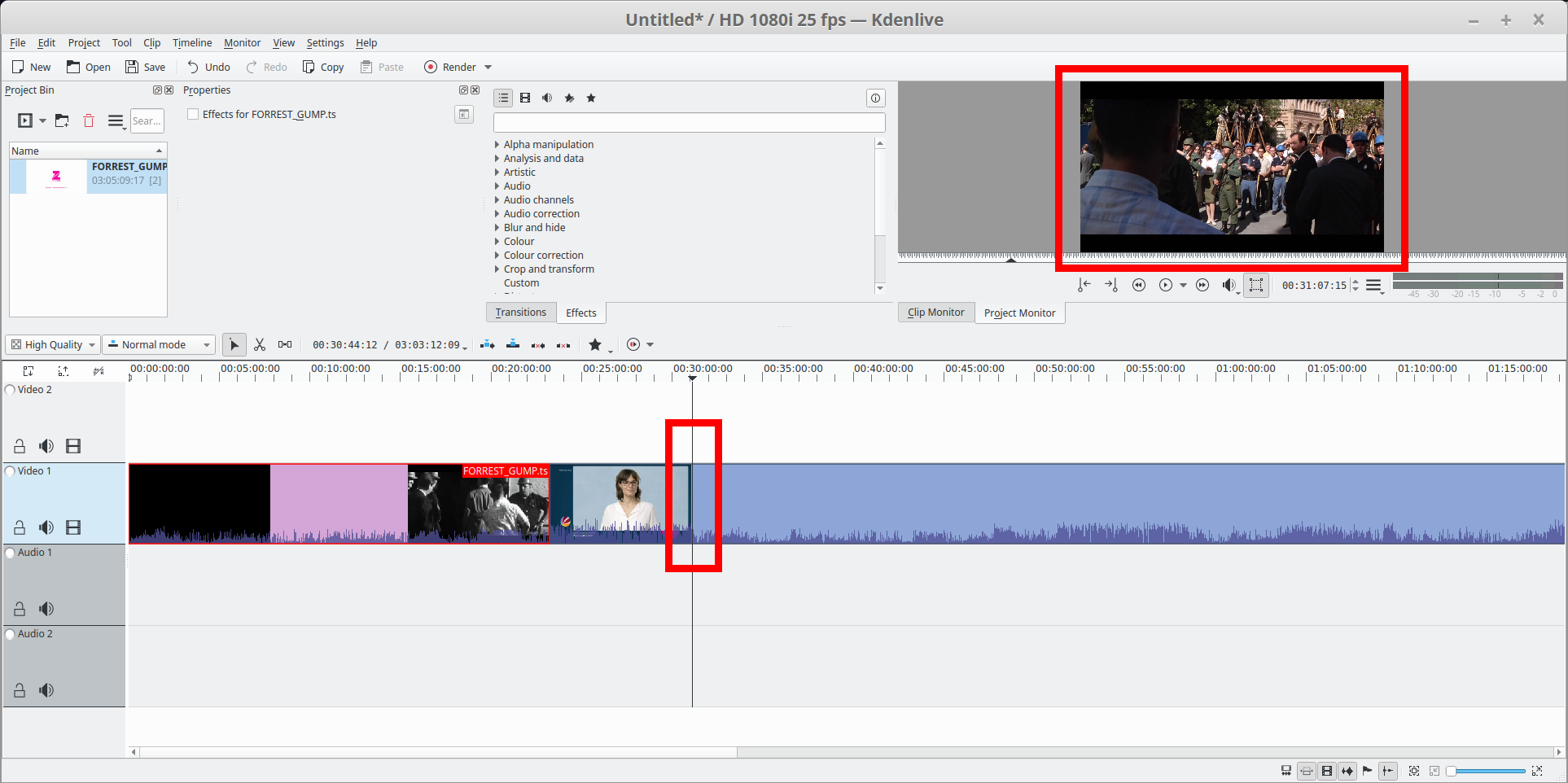The width and height of the screenshot is (1568, 783).
Task: Show main effects list view icon
Action: pos(503,98)
